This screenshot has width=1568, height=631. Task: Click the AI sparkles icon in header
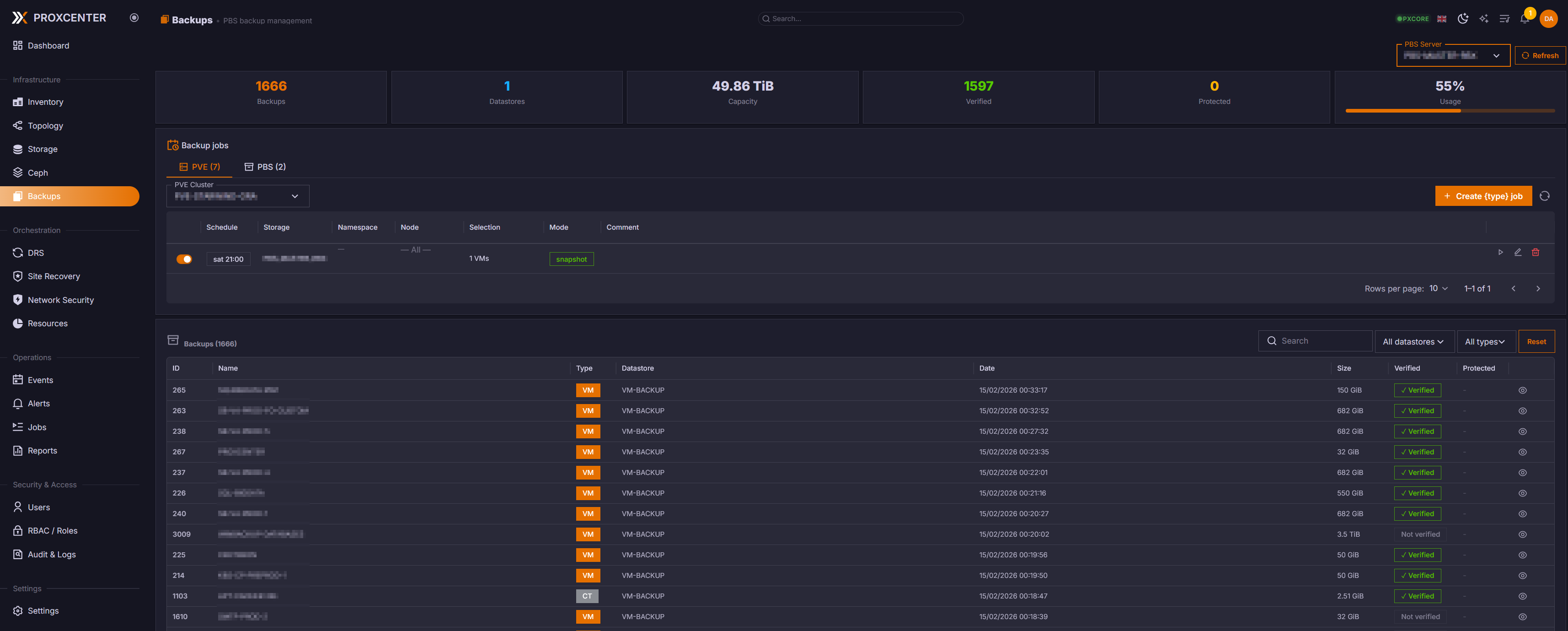click(x=1483, y=18)
